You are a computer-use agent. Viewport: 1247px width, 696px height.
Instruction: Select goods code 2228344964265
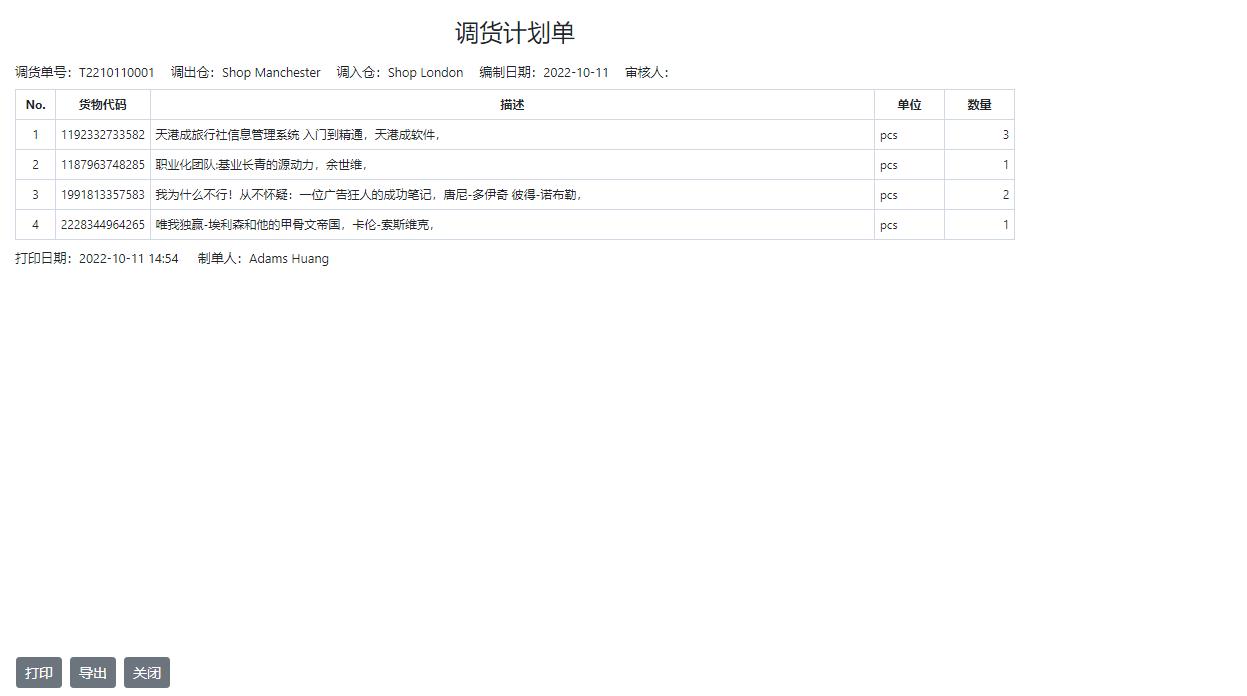pos(103,225)
